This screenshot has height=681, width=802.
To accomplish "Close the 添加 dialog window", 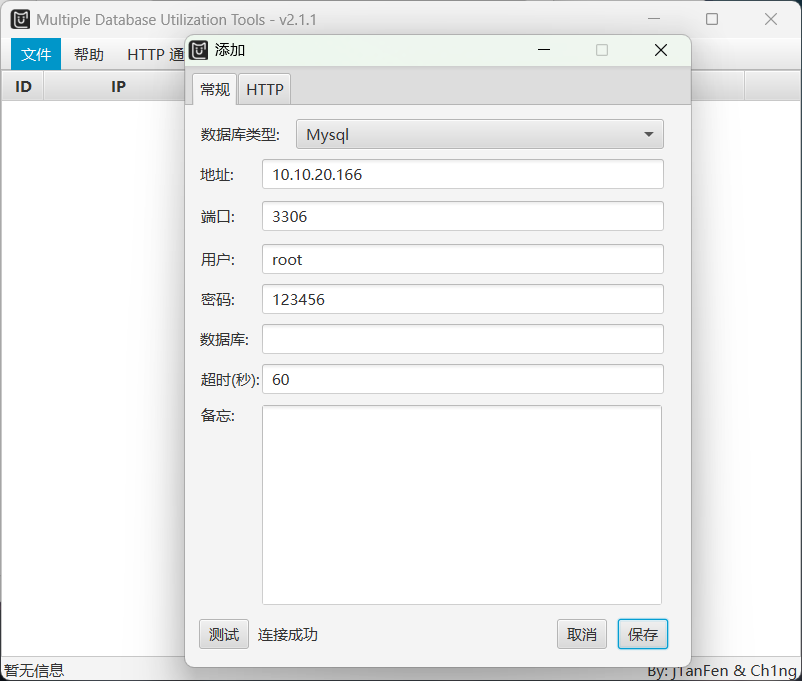I will (x=660, y=50).
